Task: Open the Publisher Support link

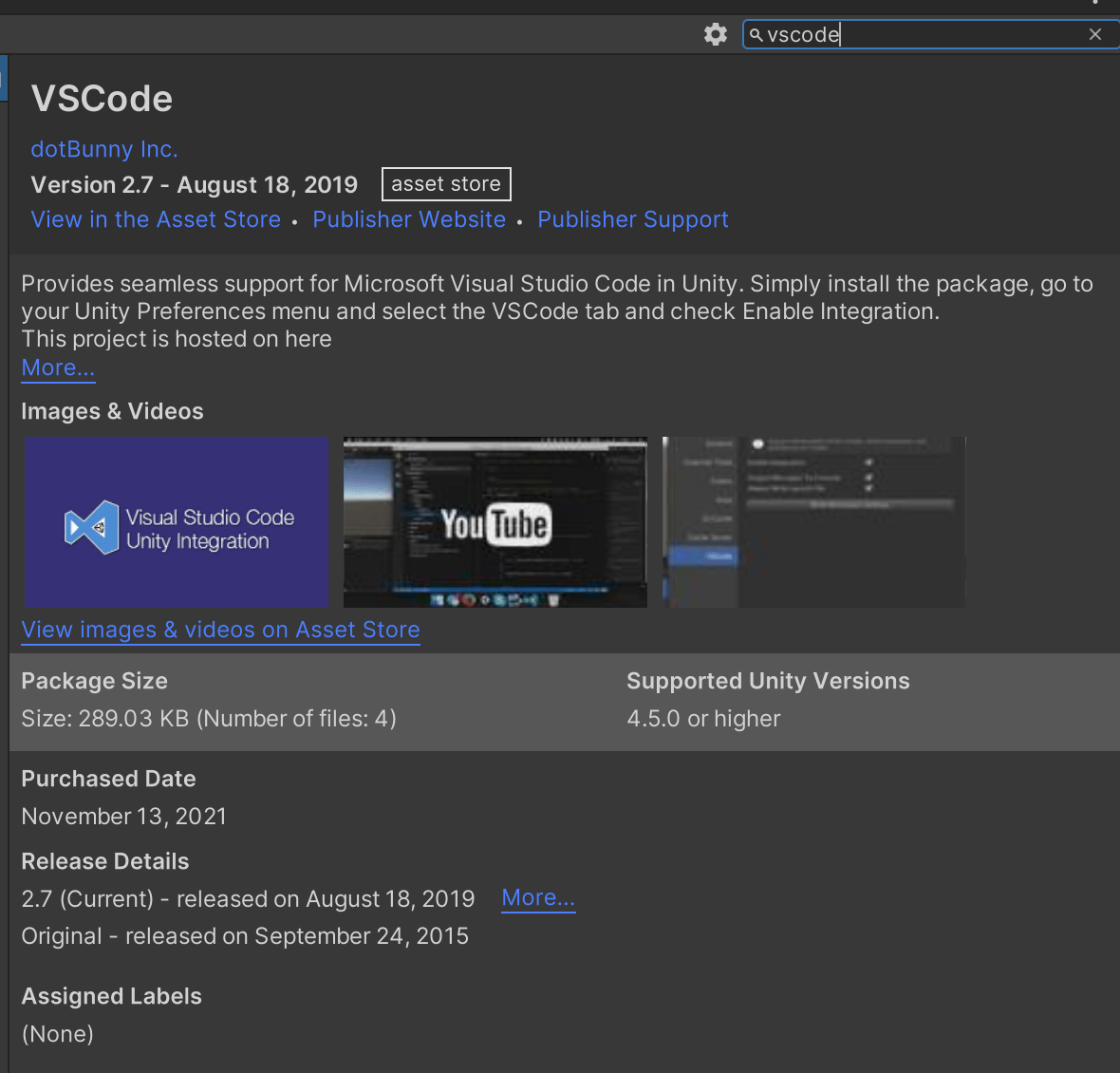Action: click(x=633, y=219)
